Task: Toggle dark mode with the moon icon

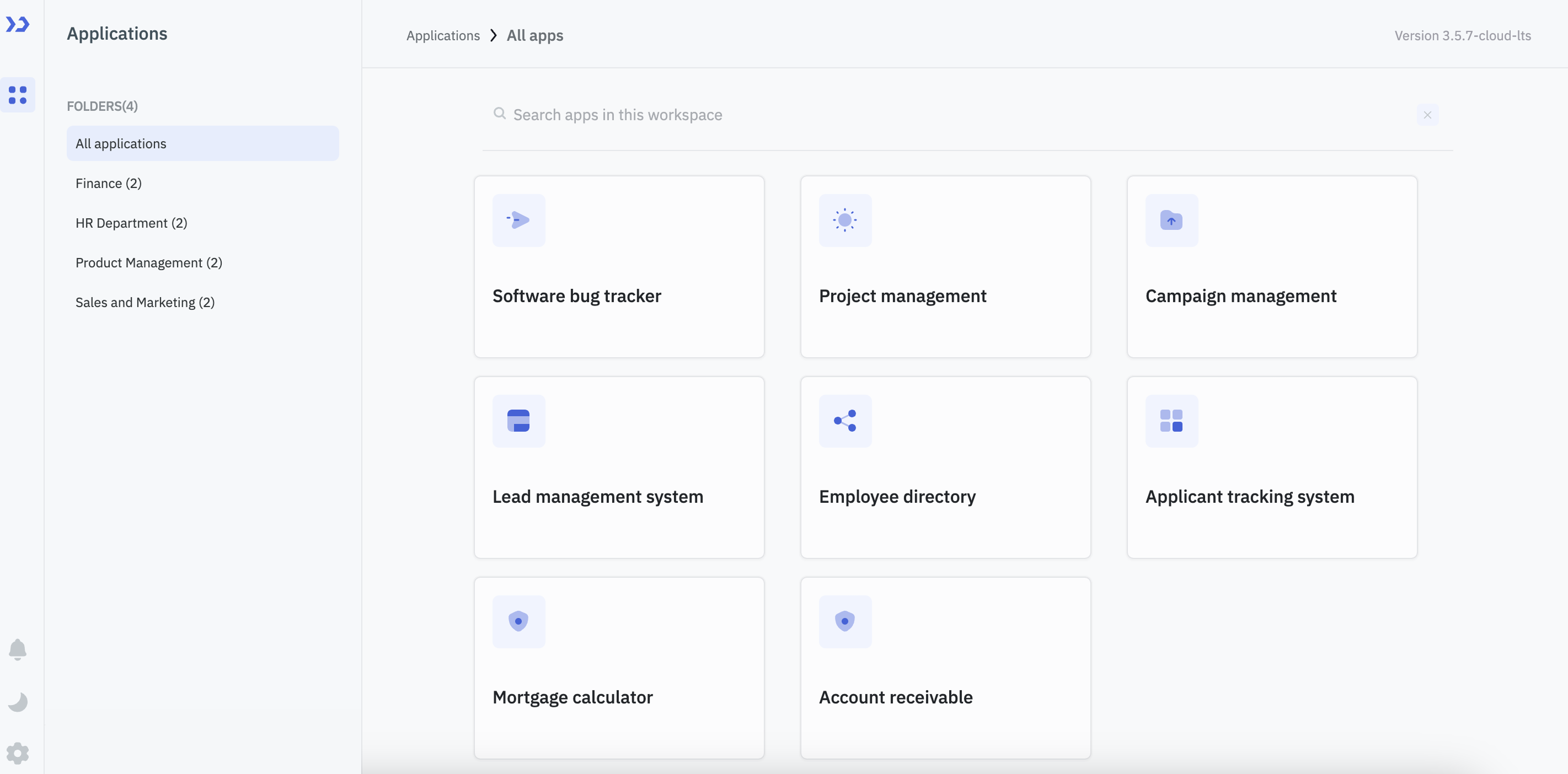Action: point(18,702)
